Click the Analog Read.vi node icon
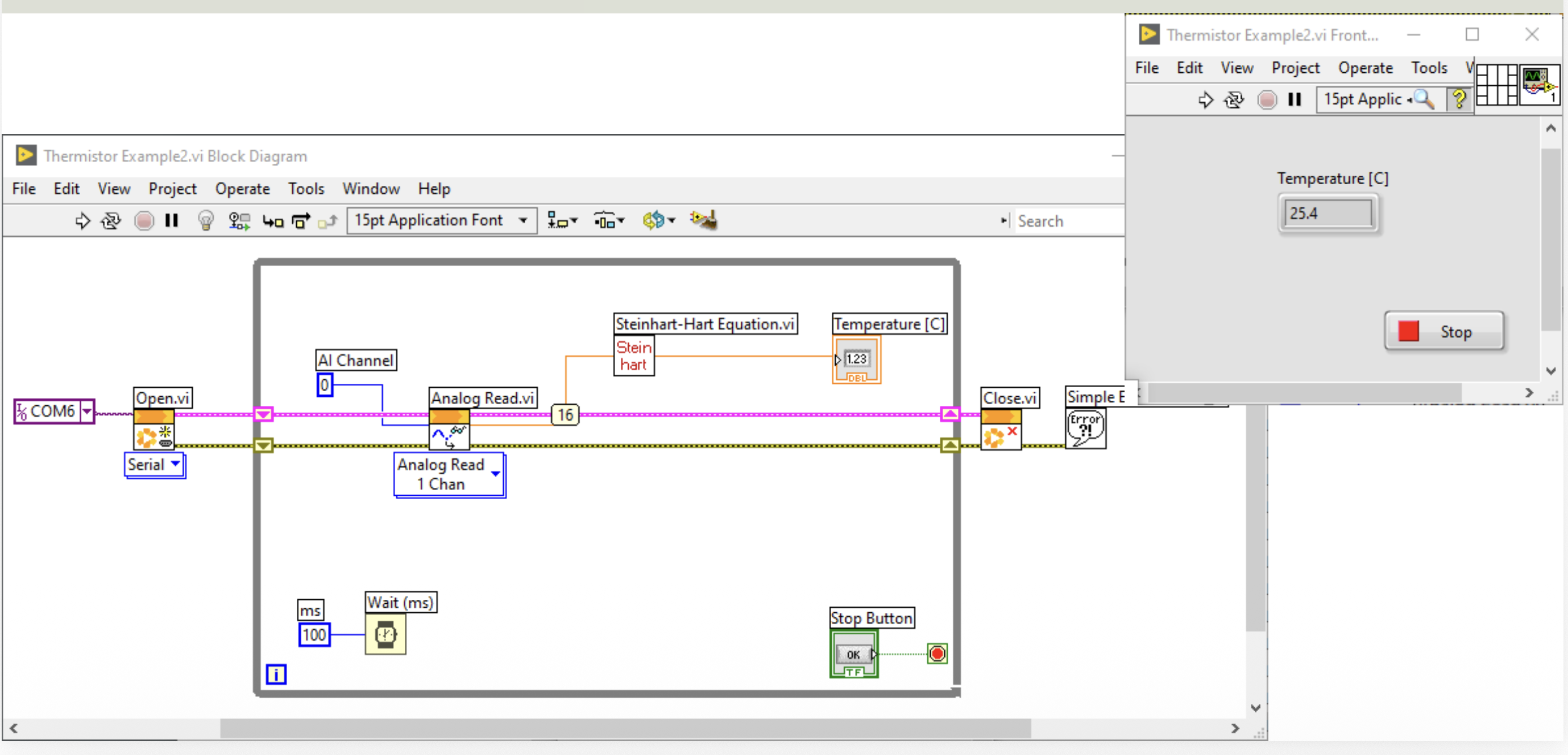This screenshot has height=755, width=1568. click(x=449, y=429)
